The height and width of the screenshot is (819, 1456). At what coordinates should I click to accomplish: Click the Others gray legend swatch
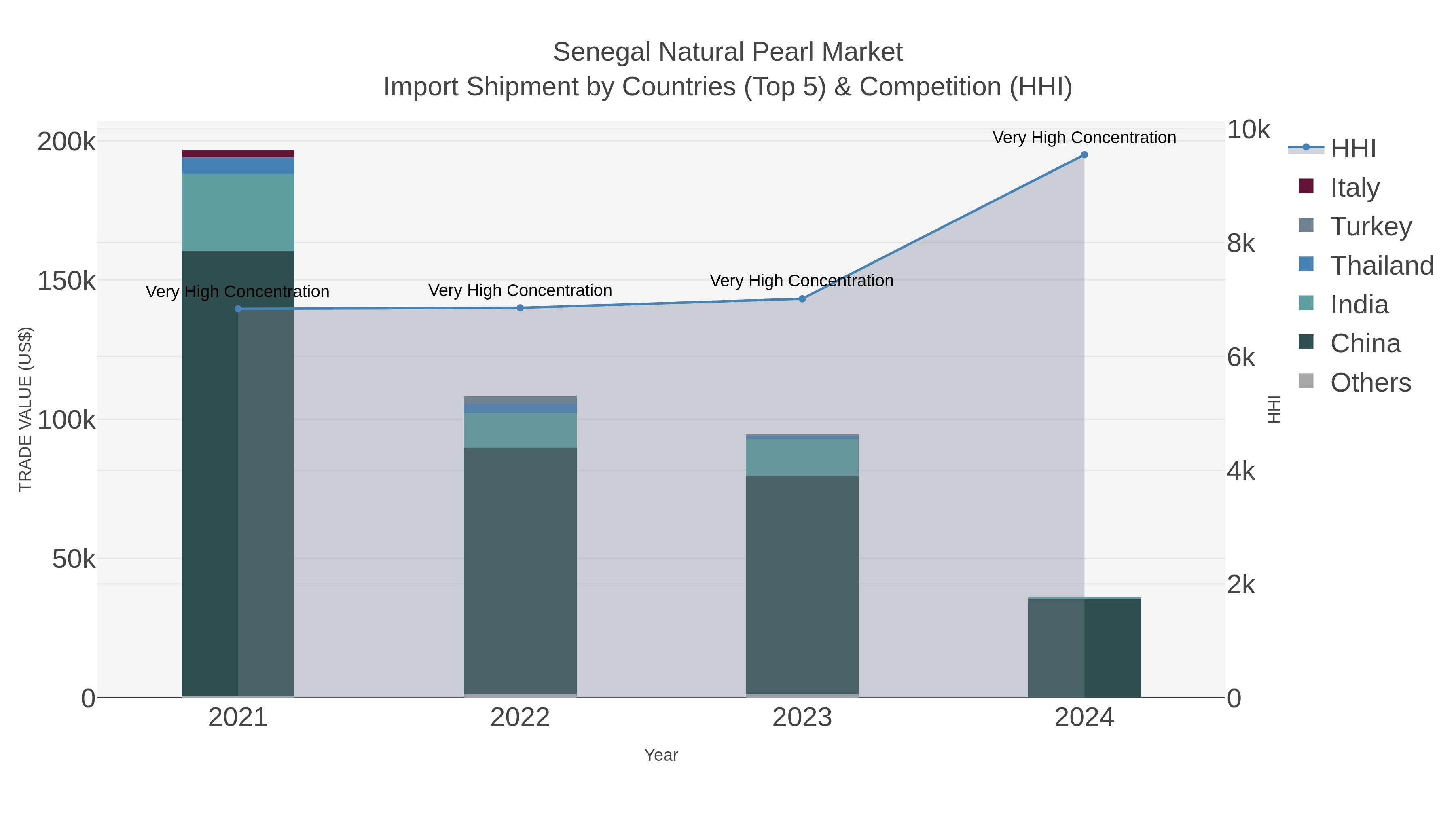(1306, 381)
